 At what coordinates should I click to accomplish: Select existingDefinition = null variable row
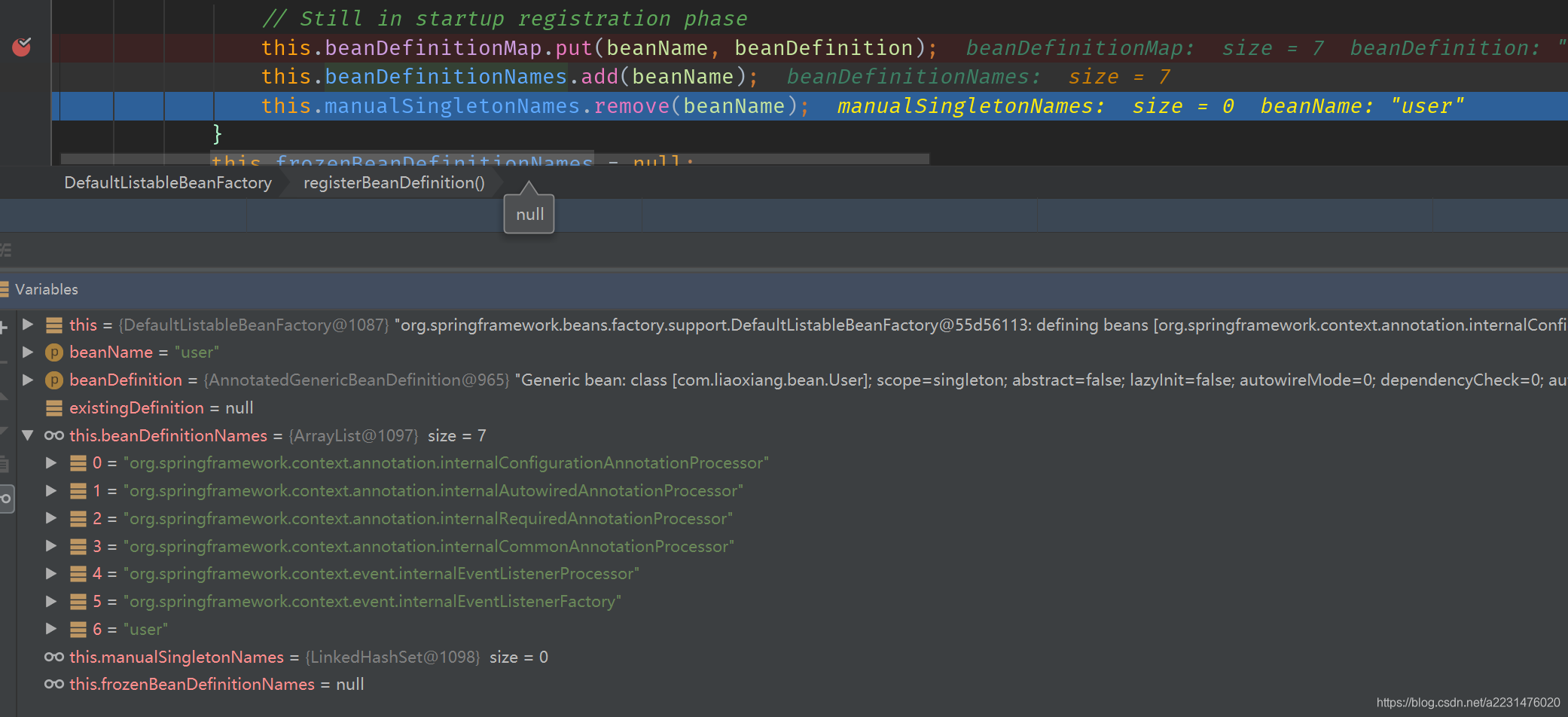(792, 407)
